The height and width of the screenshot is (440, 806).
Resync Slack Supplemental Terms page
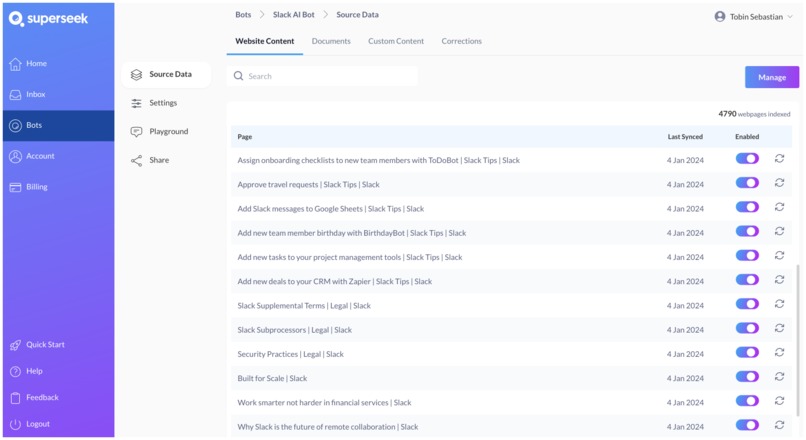click(779, 304)
